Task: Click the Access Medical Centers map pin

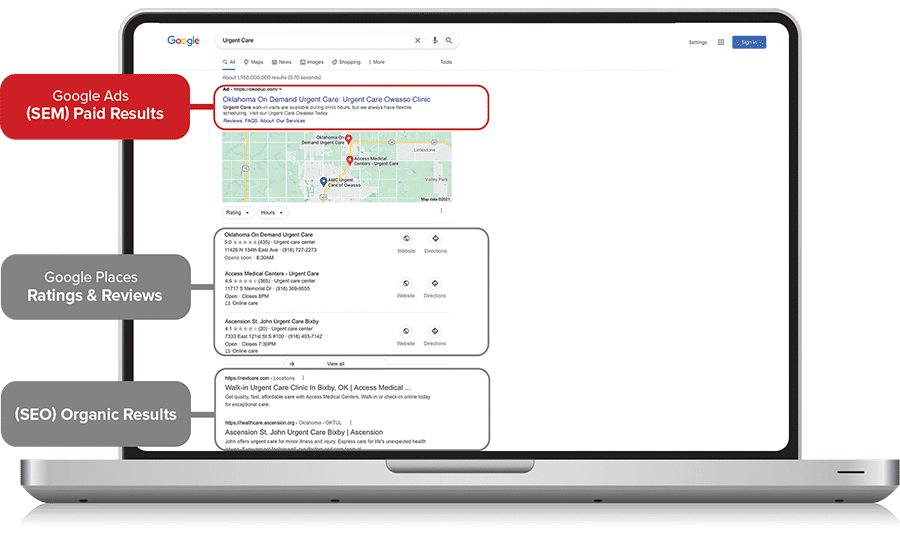Action: point(349,161)
